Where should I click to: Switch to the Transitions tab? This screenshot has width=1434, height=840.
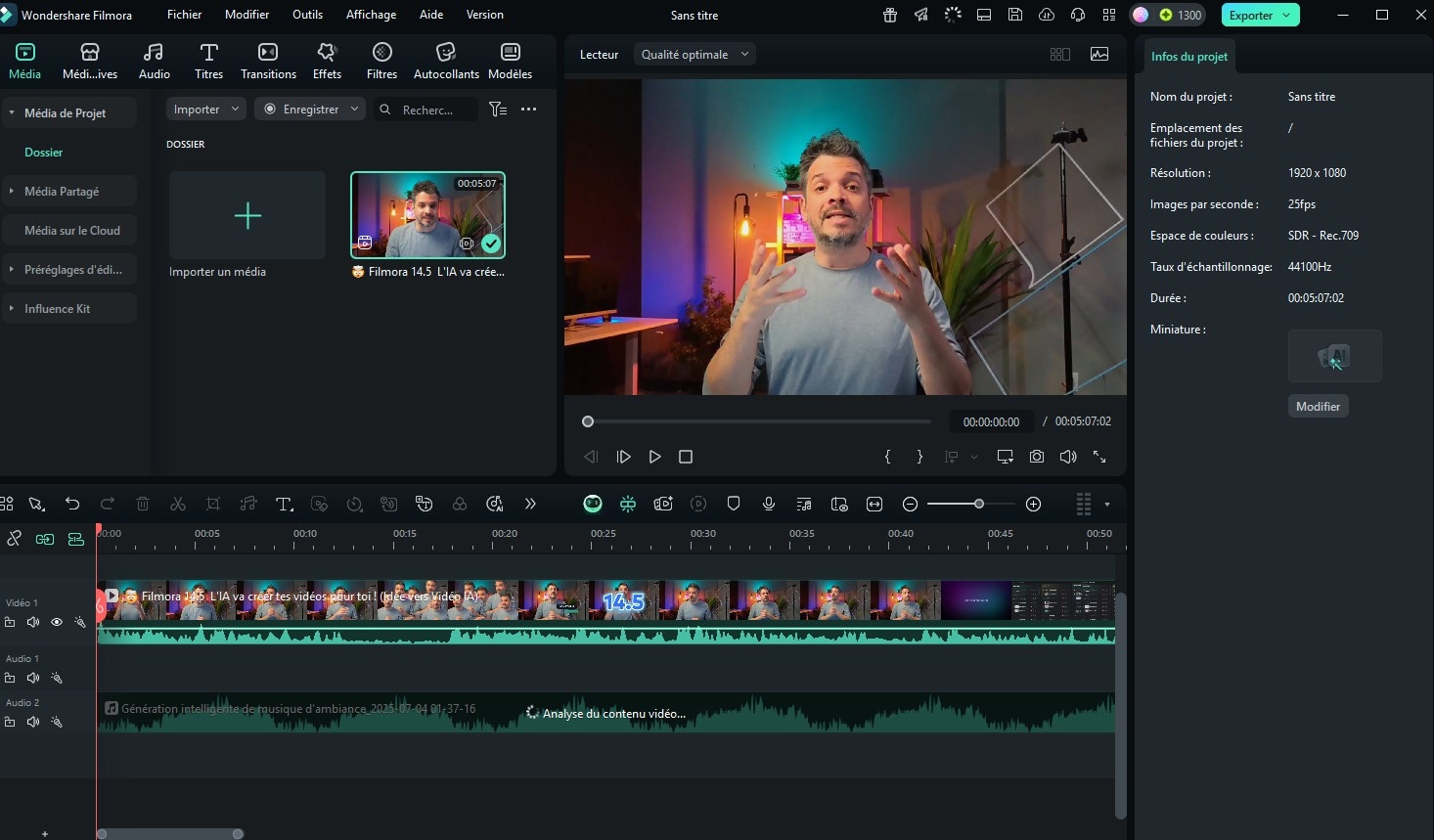coord(268,61)
